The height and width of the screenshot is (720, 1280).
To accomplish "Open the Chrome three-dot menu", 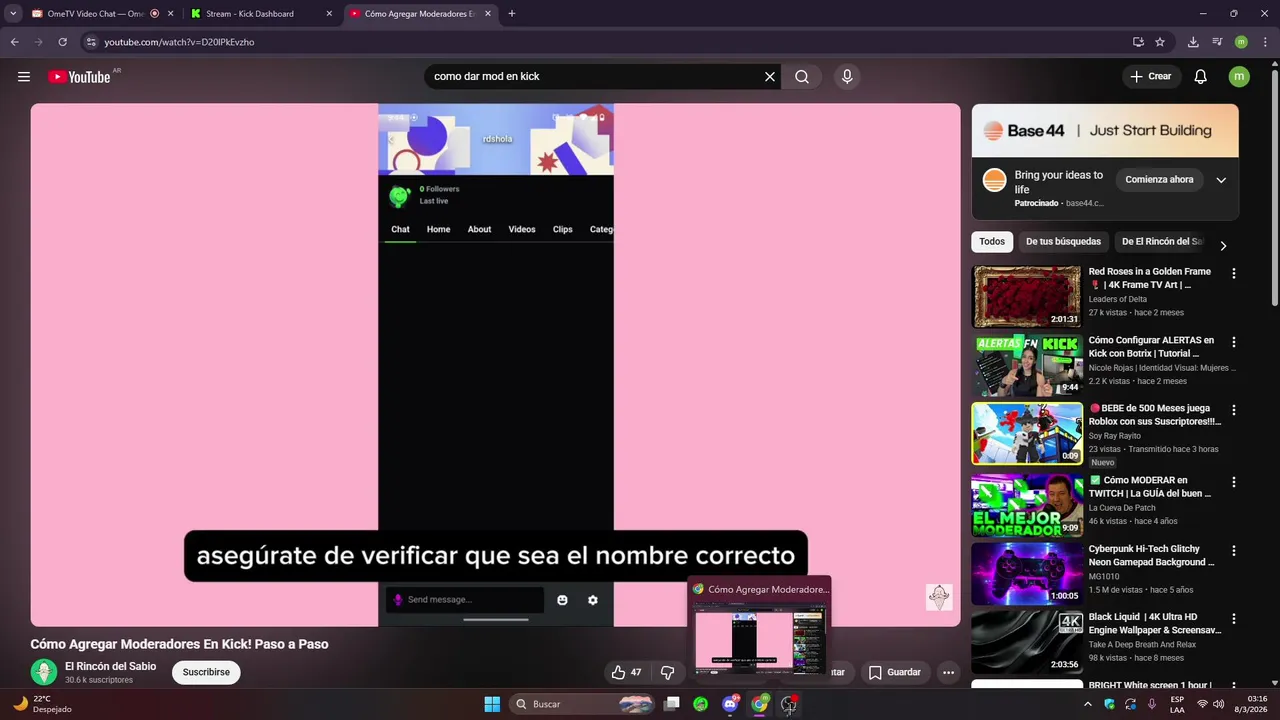I will [x=1265, y=42].
